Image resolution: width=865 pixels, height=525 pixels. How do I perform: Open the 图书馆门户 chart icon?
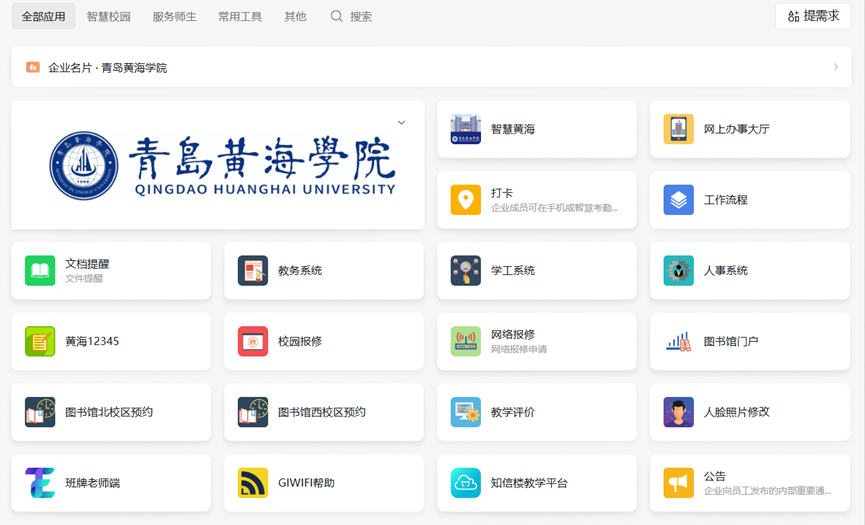pyautogui.click(x=679, y=341)
